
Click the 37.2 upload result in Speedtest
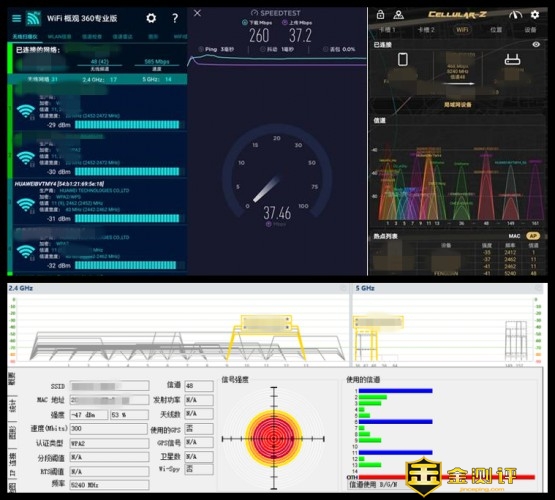(x=300, y=36)
